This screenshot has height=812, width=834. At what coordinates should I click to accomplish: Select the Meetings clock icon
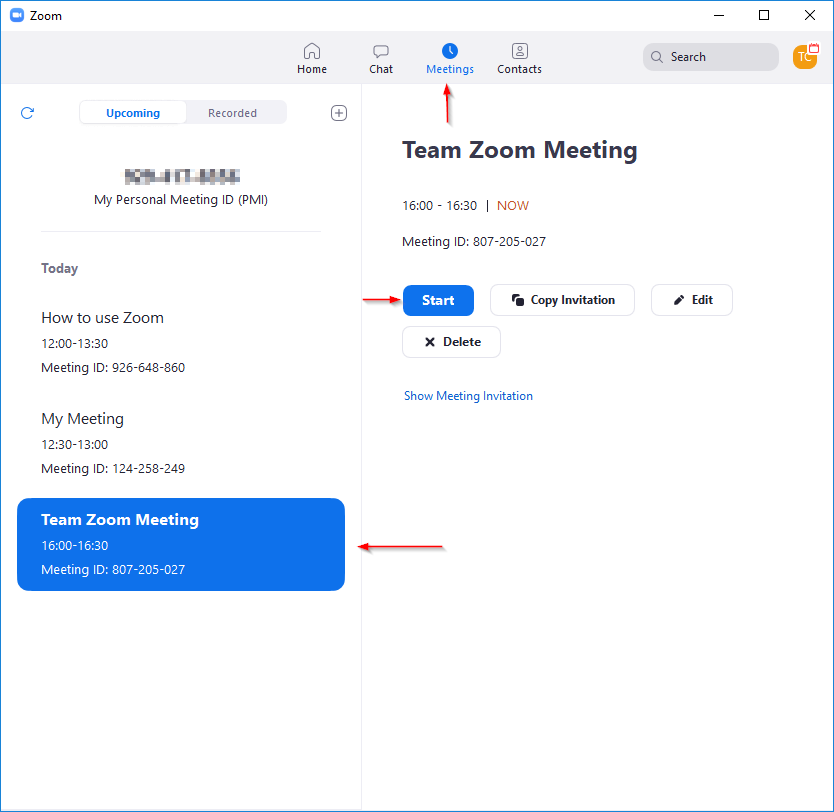point(450,51)
